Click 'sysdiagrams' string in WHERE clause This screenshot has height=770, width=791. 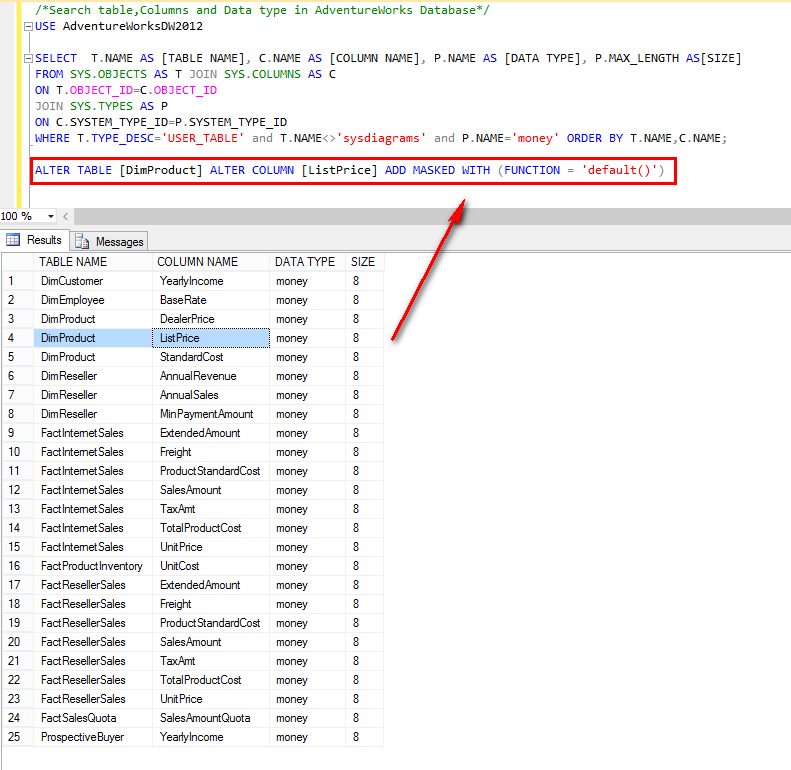click(x=381, y=138)
